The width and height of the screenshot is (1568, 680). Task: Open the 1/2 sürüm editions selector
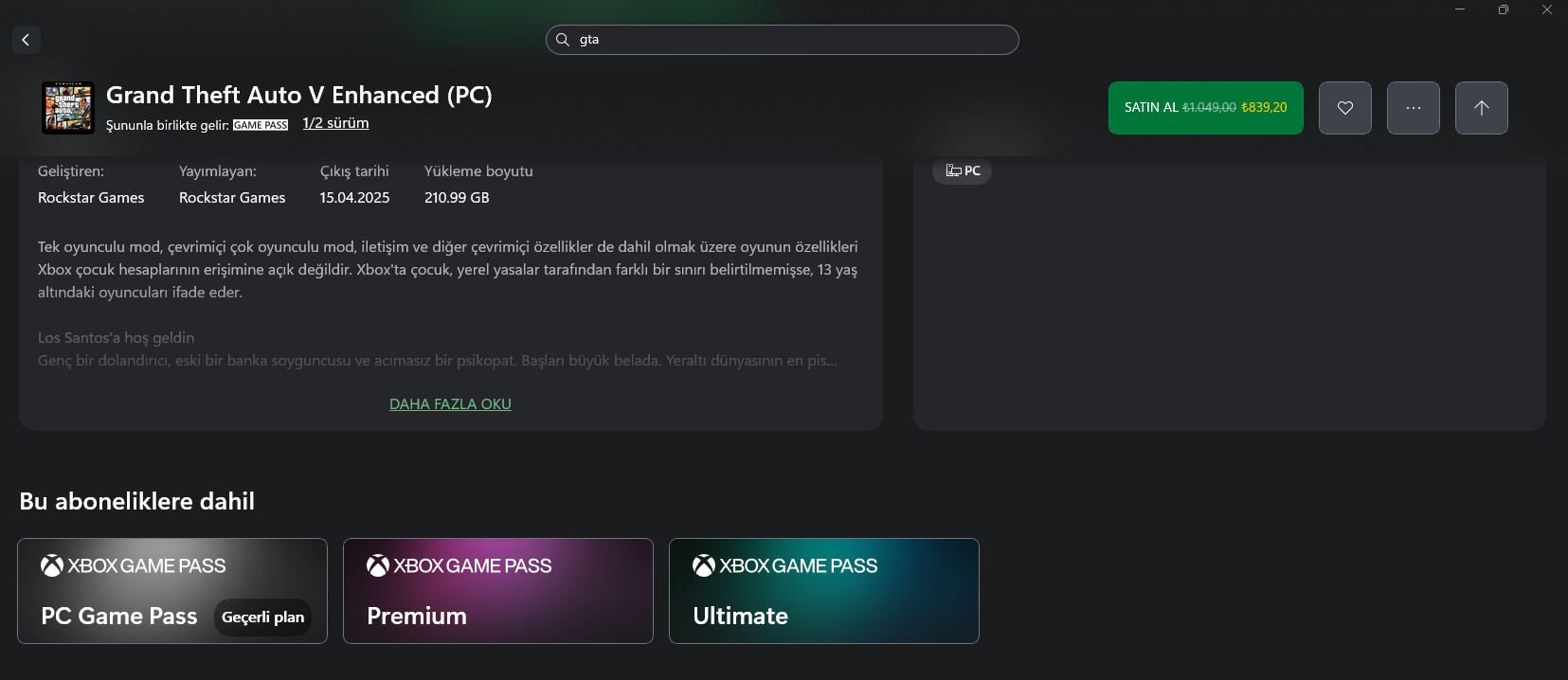[x=335, y=123]
